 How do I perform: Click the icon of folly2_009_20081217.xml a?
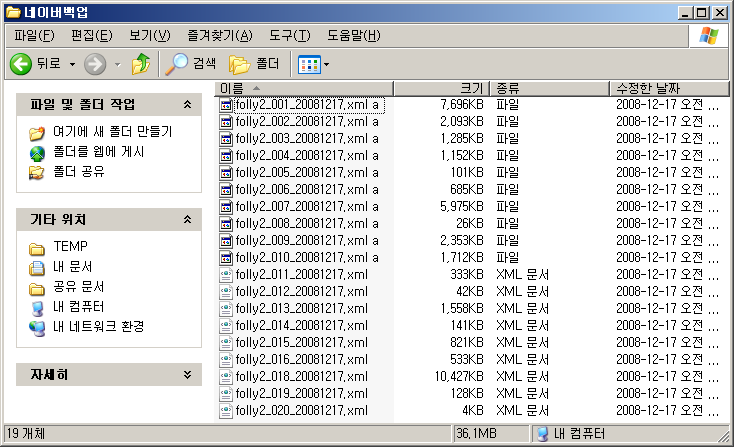pos(226,241)
